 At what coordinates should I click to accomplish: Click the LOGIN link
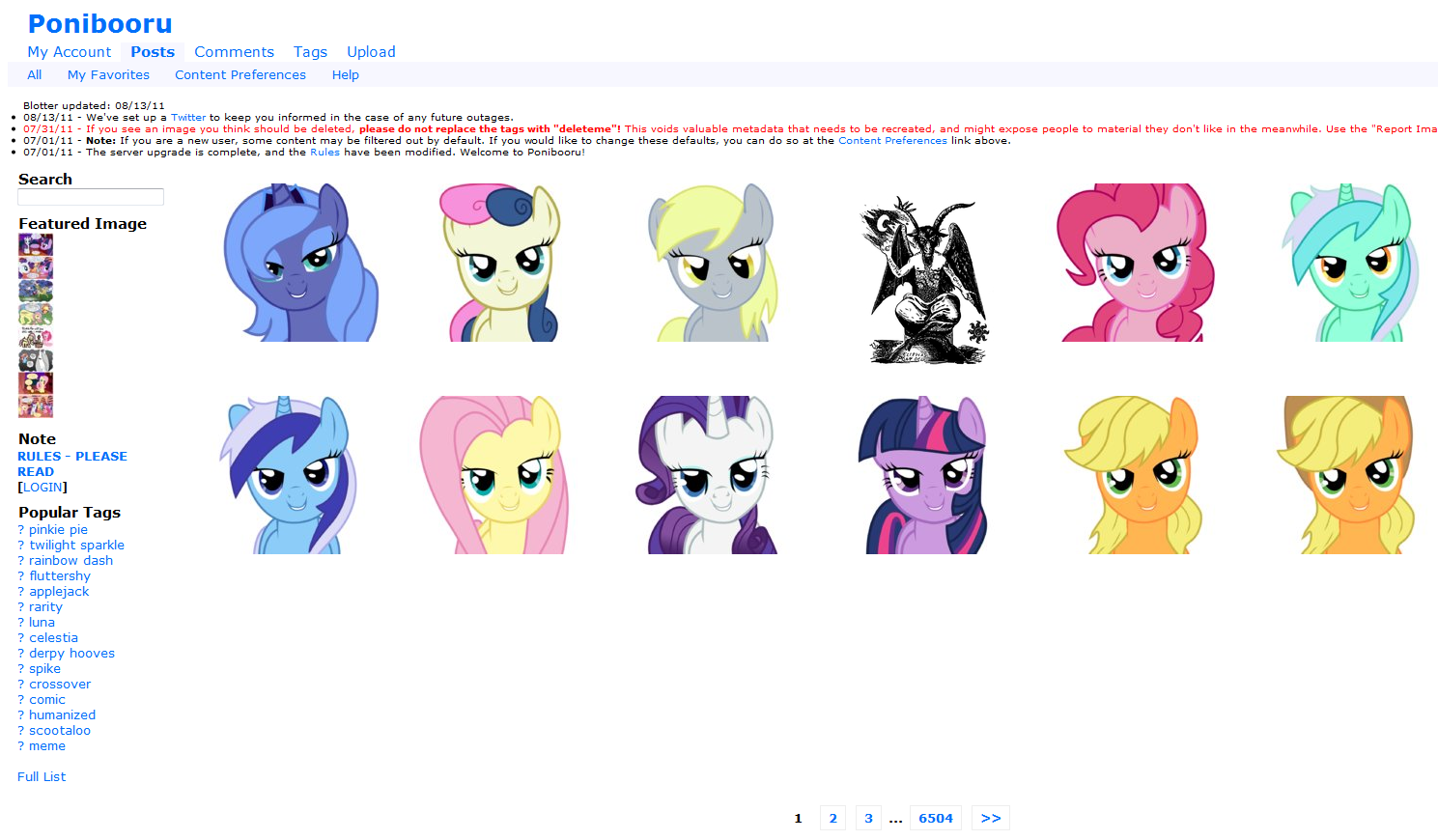click(42, 488)
